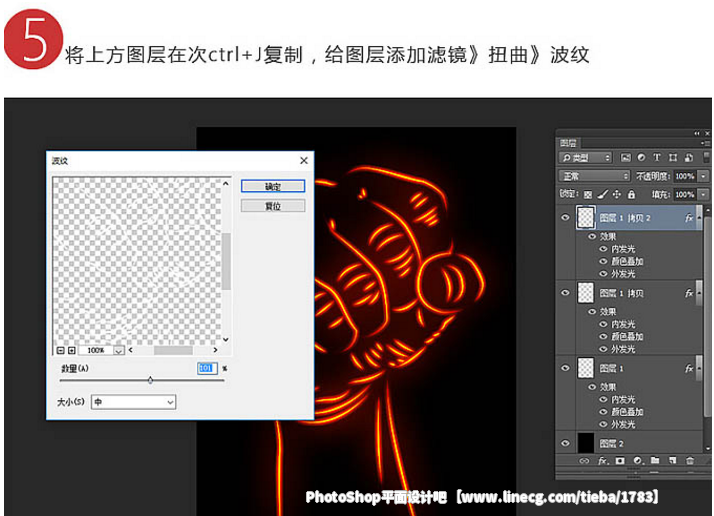The width and height of the screenshot is (714, 516).
Task: Toggle 外发光 visibility under 图层 1
Action: (x=603, y=424)
